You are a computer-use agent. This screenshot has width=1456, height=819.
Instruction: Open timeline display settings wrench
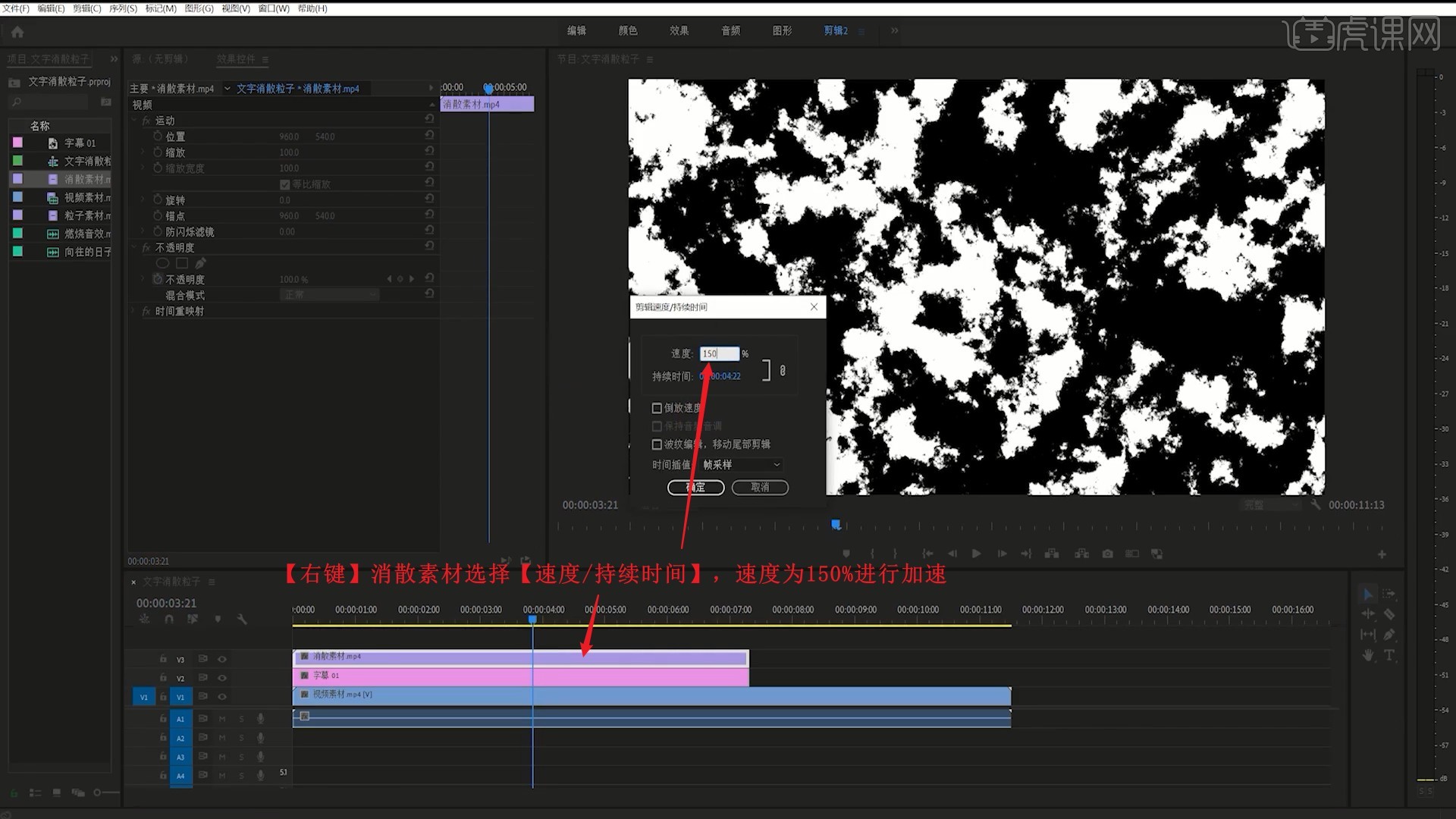click(x=242, y=620)
